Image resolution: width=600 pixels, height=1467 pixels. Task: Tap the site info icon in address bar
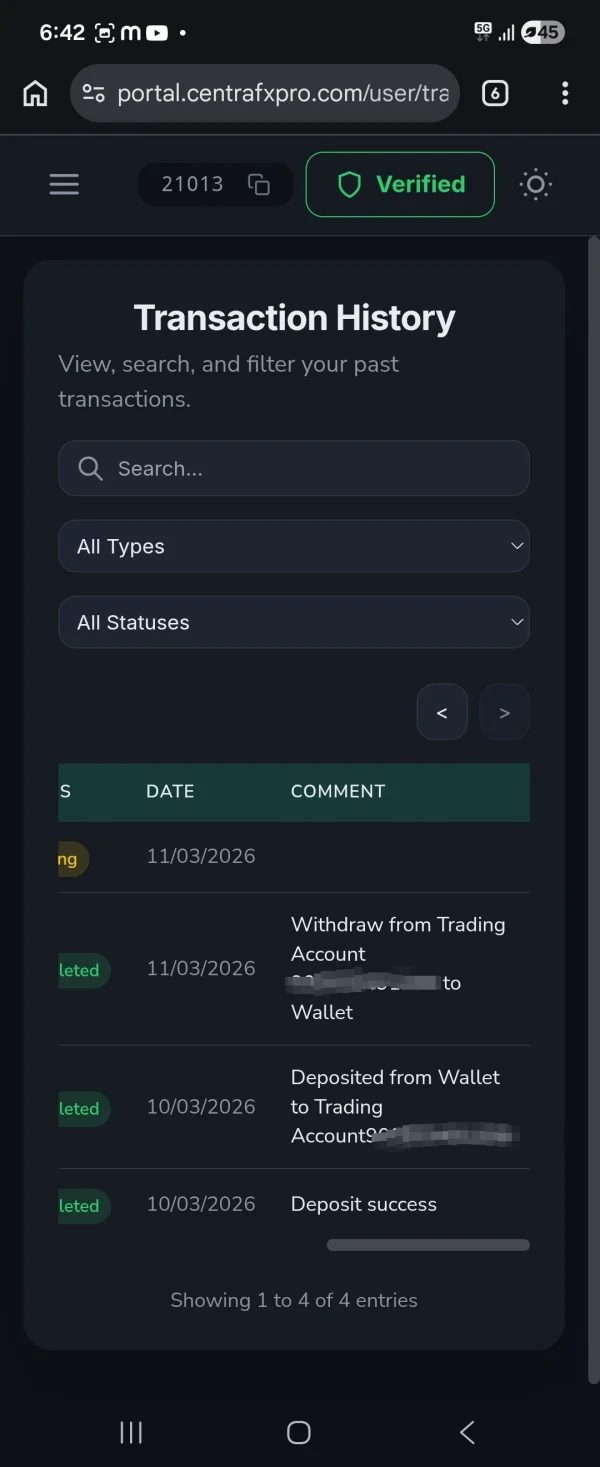coord(94,94)
